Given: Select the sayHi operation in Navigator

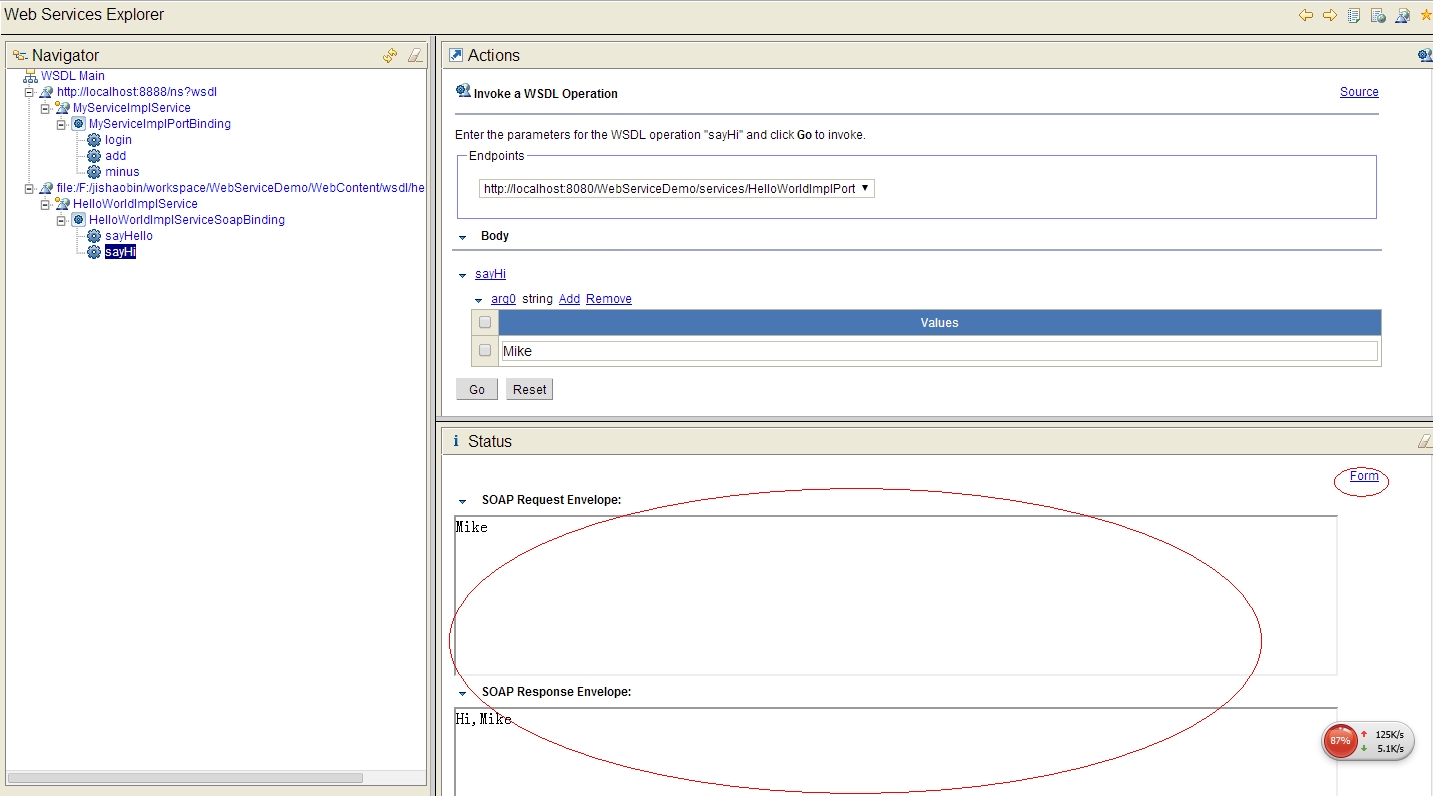Looking at the screenshot, I should [x=120, y=252].
